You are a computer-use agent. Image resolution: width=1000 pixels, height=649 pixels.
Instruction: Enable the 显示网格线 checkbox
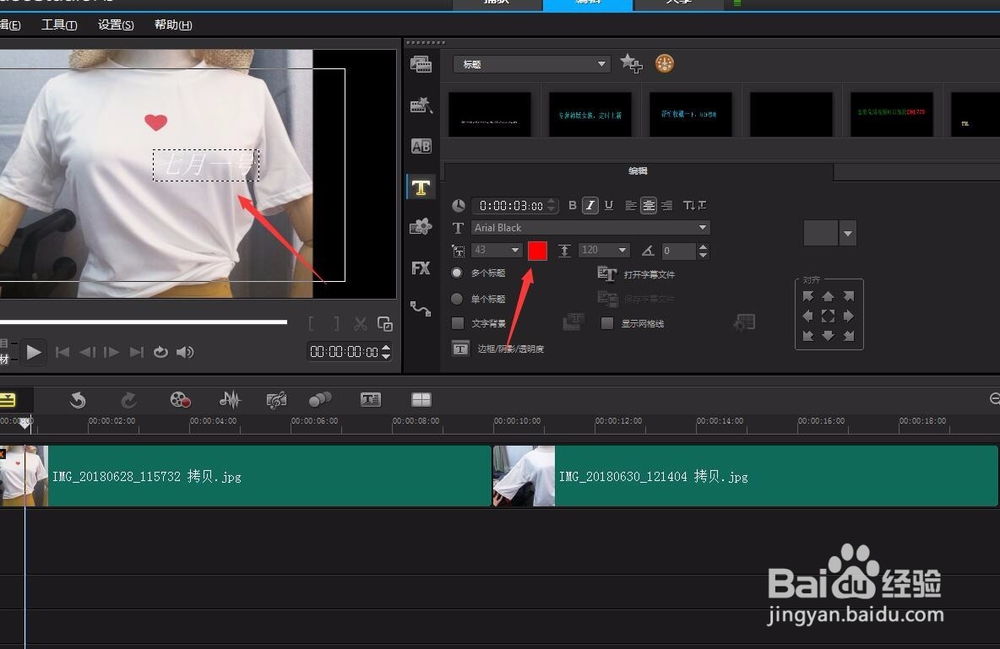pos(607,323)
